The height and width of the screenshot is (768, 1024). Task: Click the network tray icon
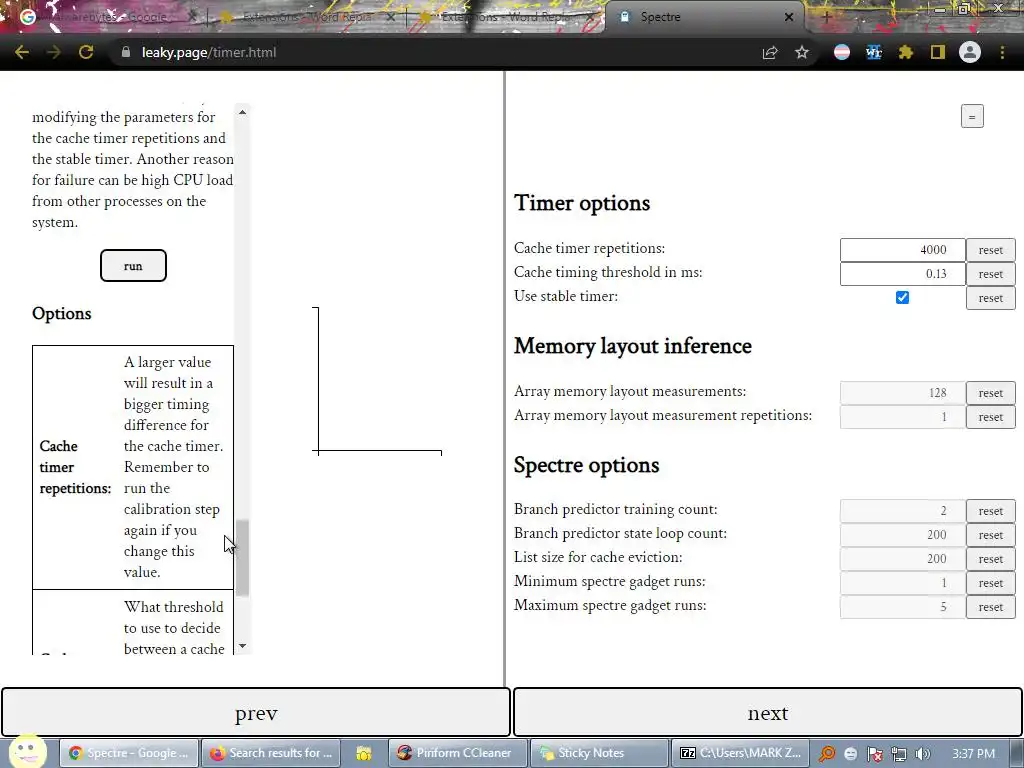point(899,754)
